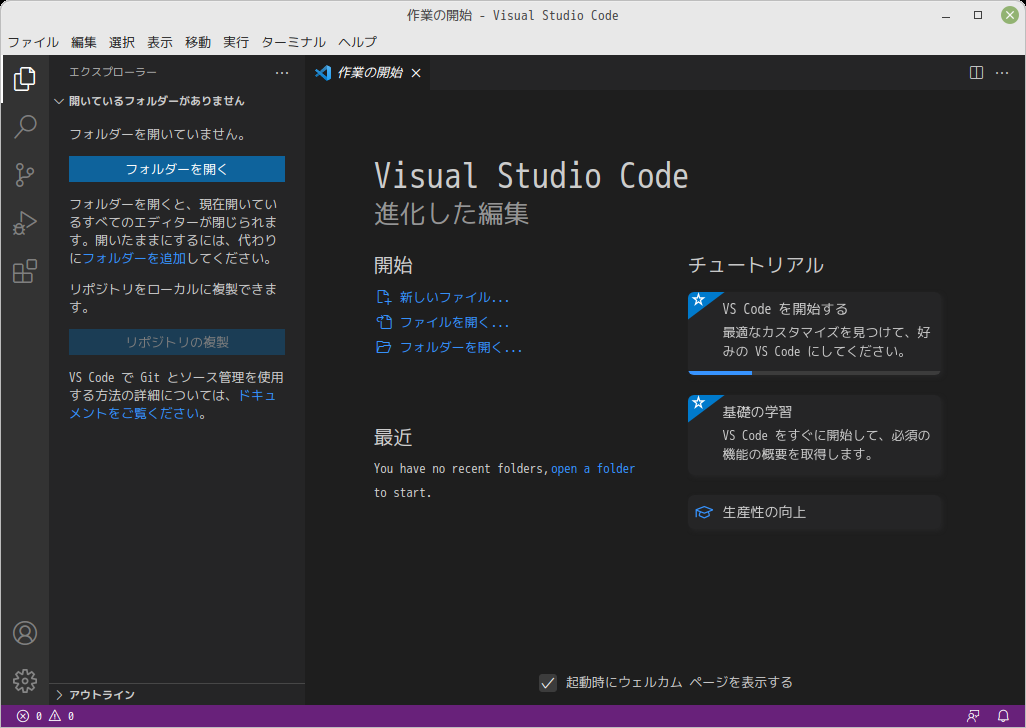
Task: Open the 表示 menu
Action: [160, 43]
